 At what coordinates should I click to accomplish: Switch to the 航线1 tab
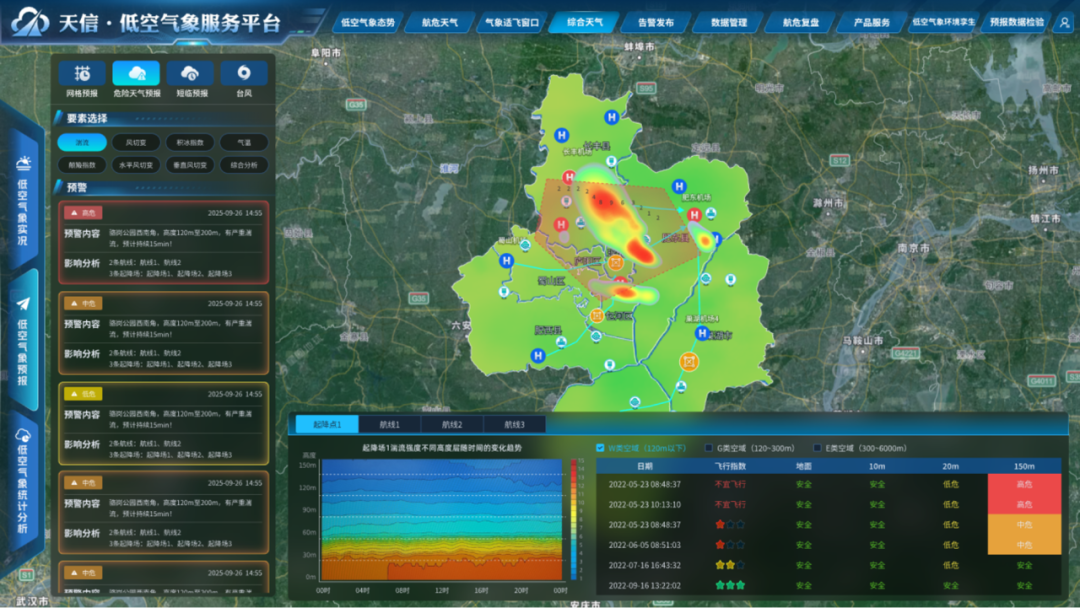(x=390, y=425)
